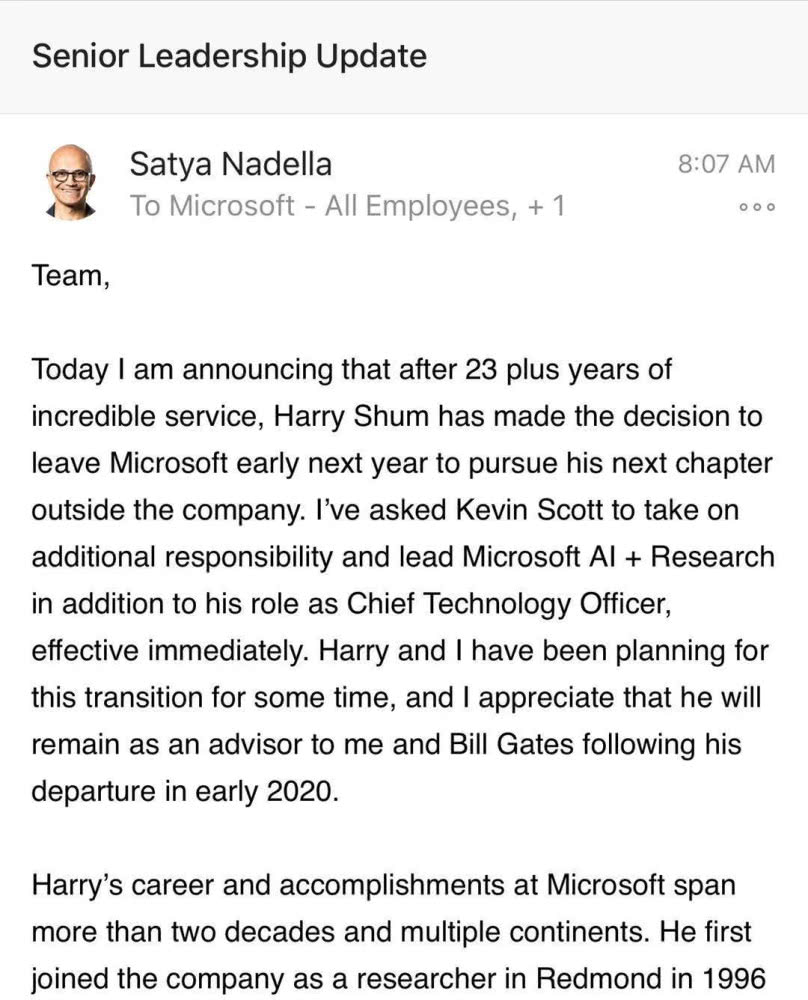Click the 'Team,' greeting line
Viewport: 808px width, 1000px height.
point(69,274)
